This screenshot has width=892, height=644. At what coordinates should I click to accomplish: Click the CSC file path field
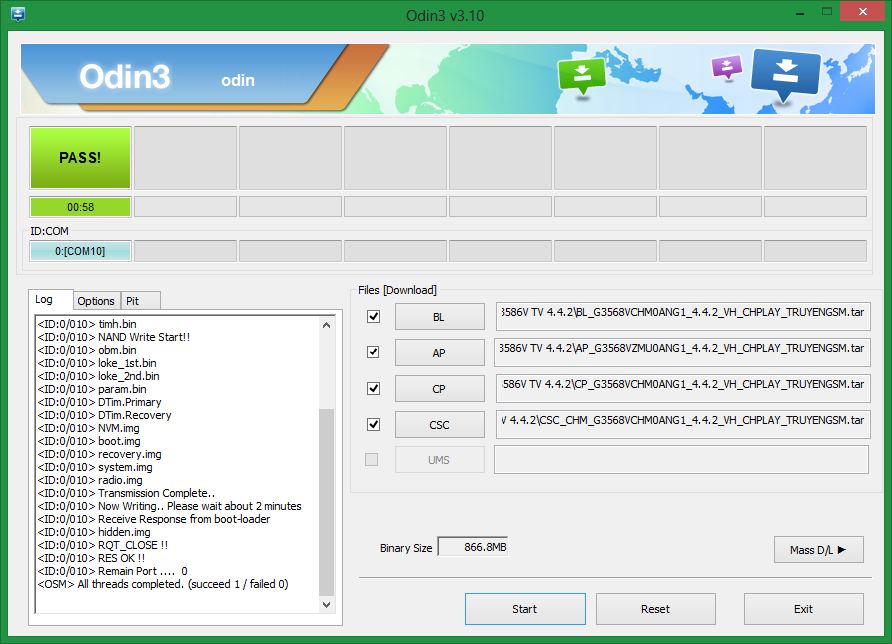(683, 424)
